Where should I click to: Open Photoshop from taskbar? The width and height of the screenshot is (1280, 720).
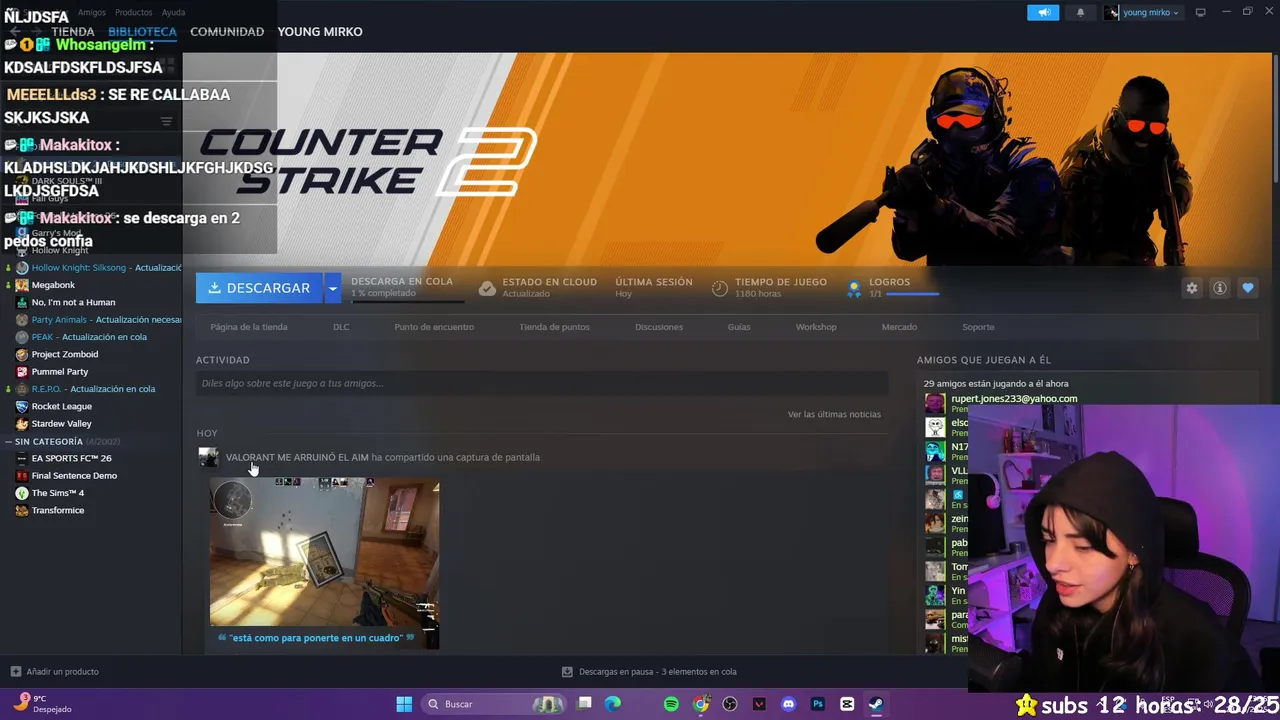click(818, 704)
